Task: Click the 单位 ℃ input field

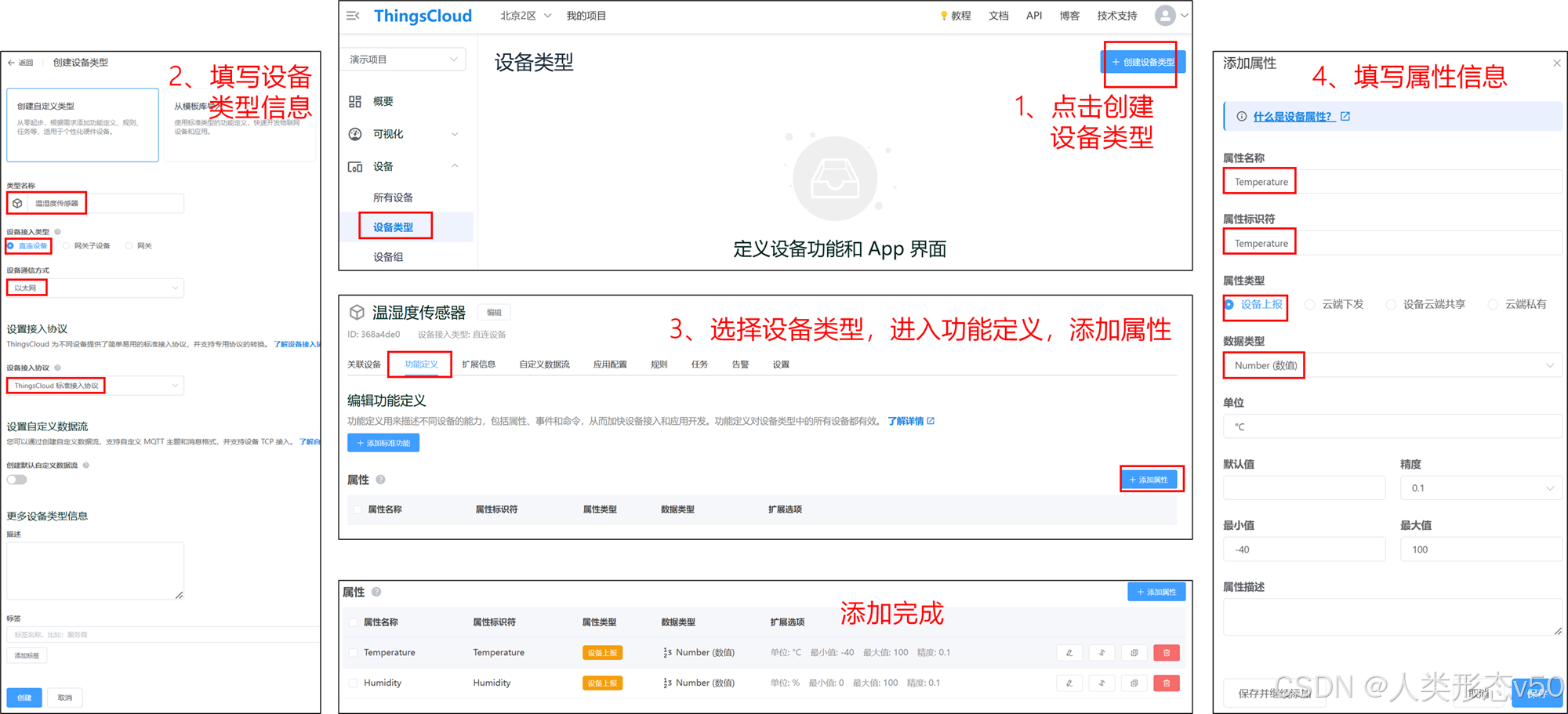Action: coord(1392,427)
